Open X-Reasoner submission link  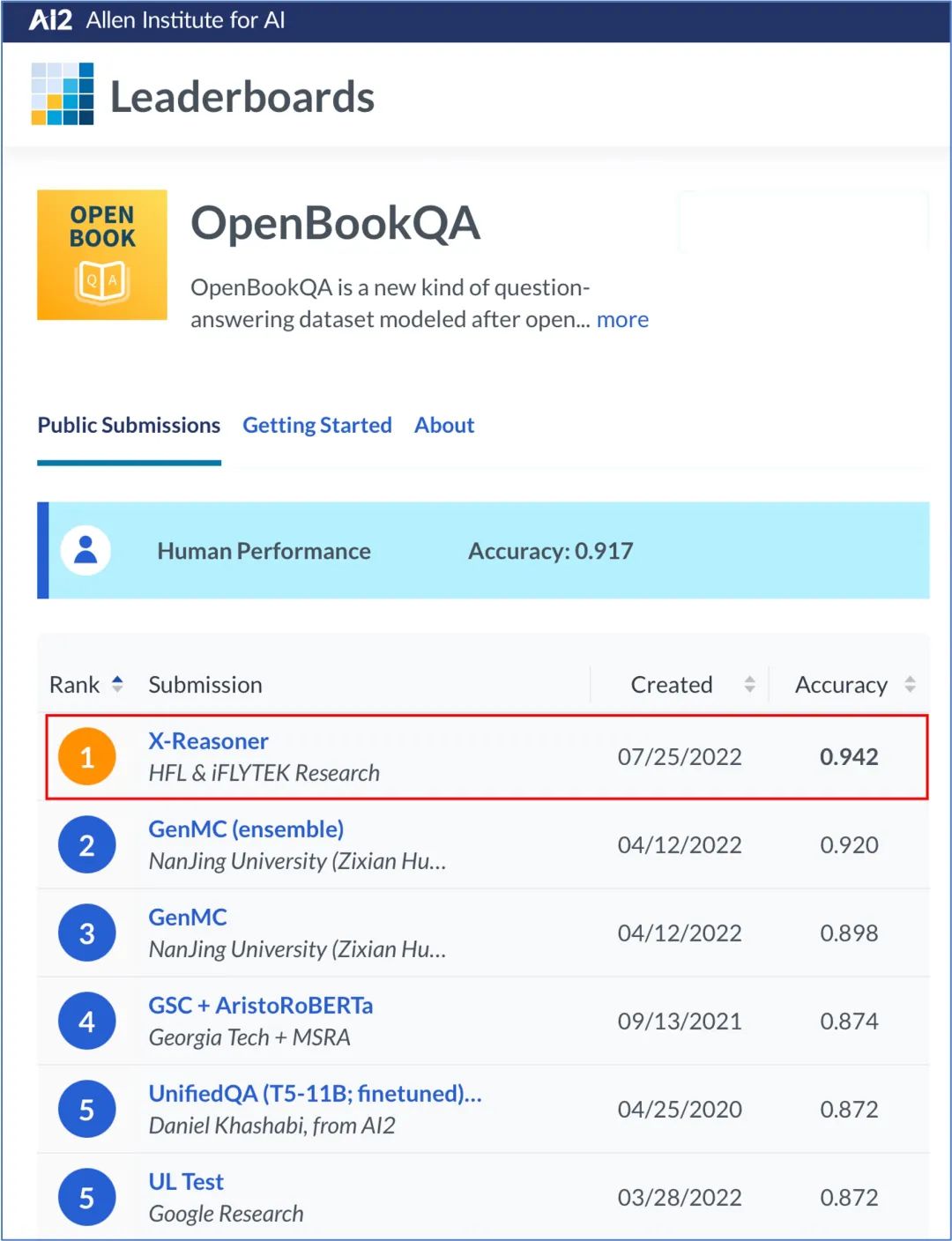(x=208, y=741)
